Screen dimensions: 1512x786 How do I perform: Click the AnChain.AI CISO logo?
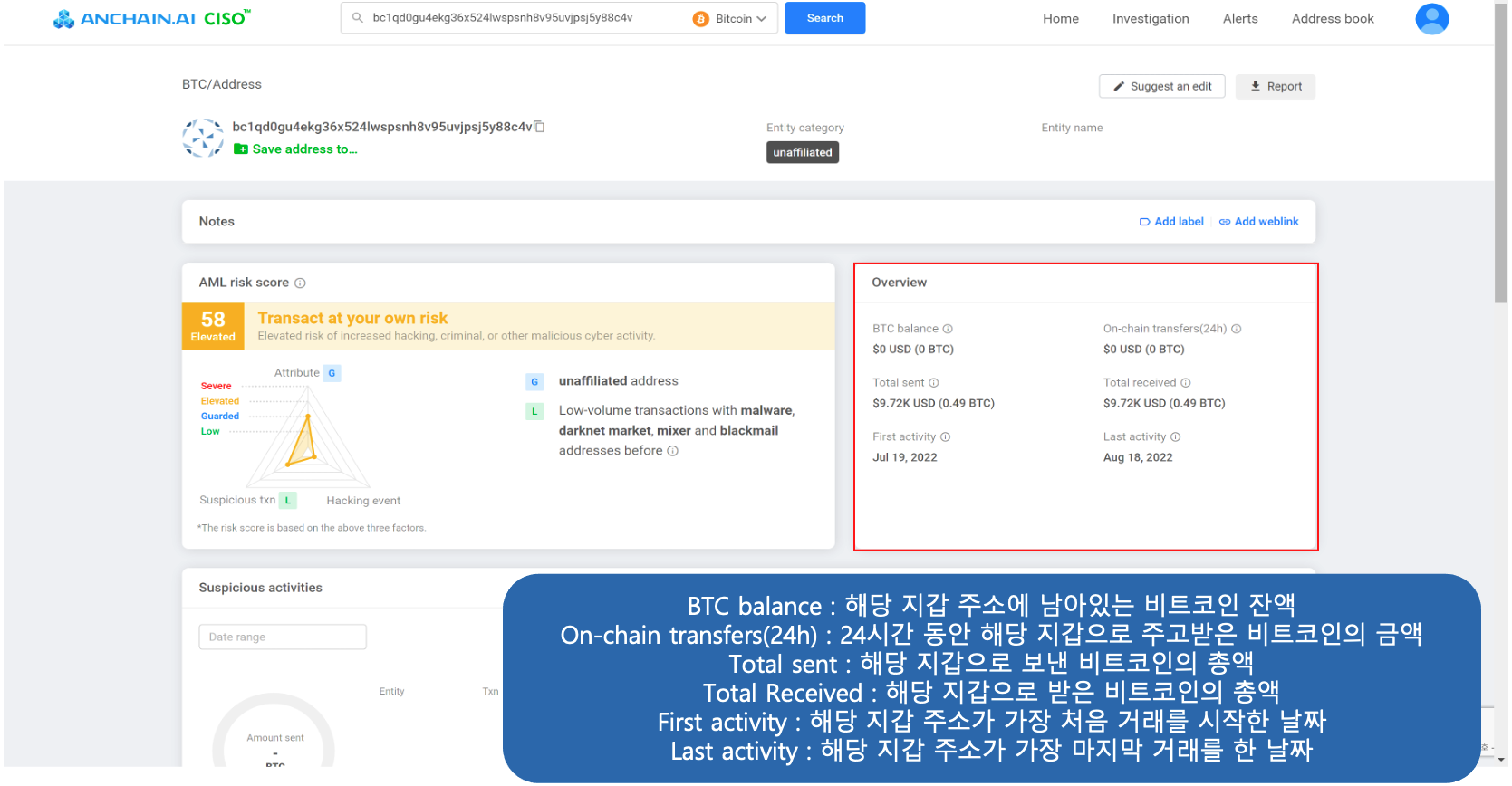tap(152, 18)
